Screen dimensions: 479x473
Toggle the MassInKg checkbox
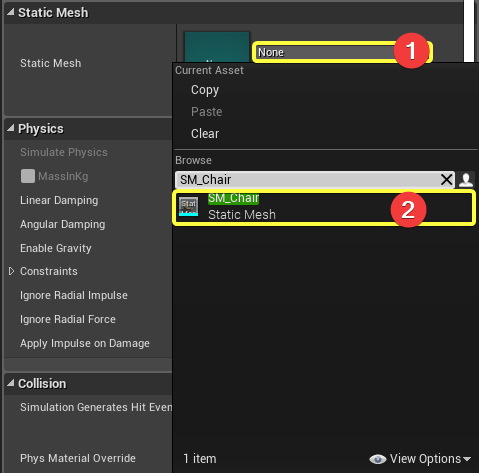click(28, 176)
